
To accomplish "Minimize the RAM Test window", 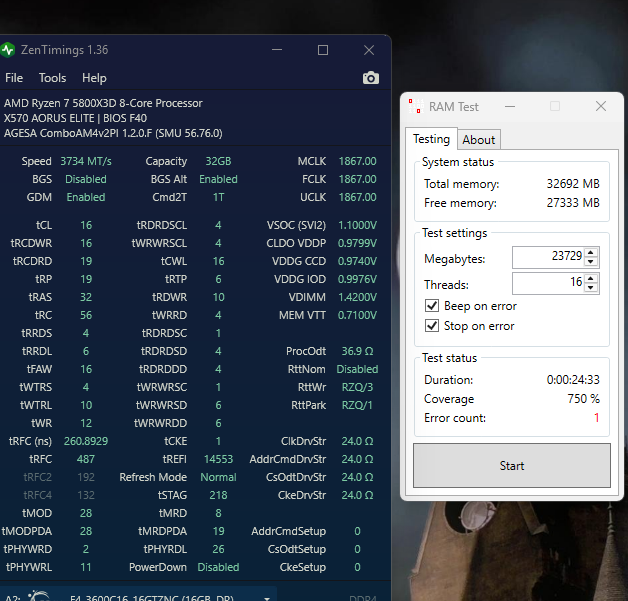I will point(510,107).
